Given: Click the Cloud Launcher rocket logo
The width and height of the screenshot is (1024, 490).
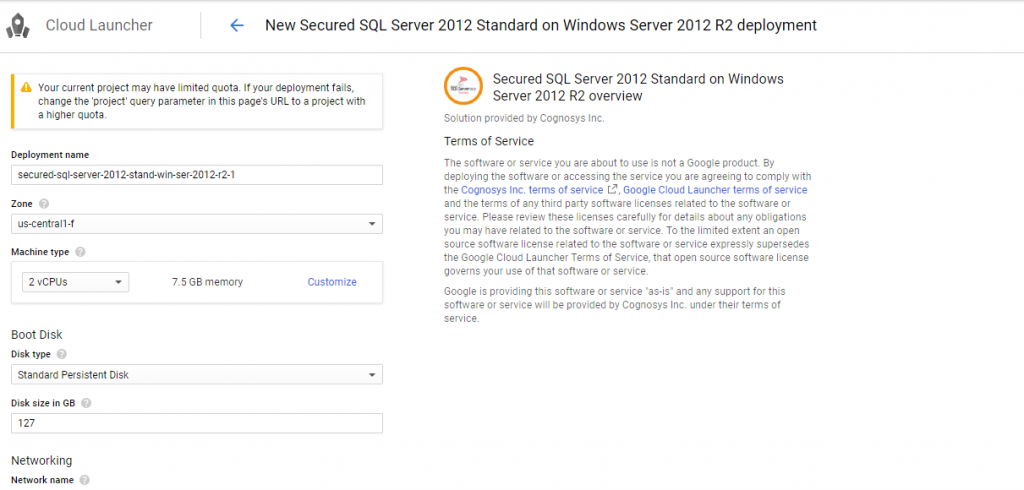Looking at the screenshot, I should point(18,26).
